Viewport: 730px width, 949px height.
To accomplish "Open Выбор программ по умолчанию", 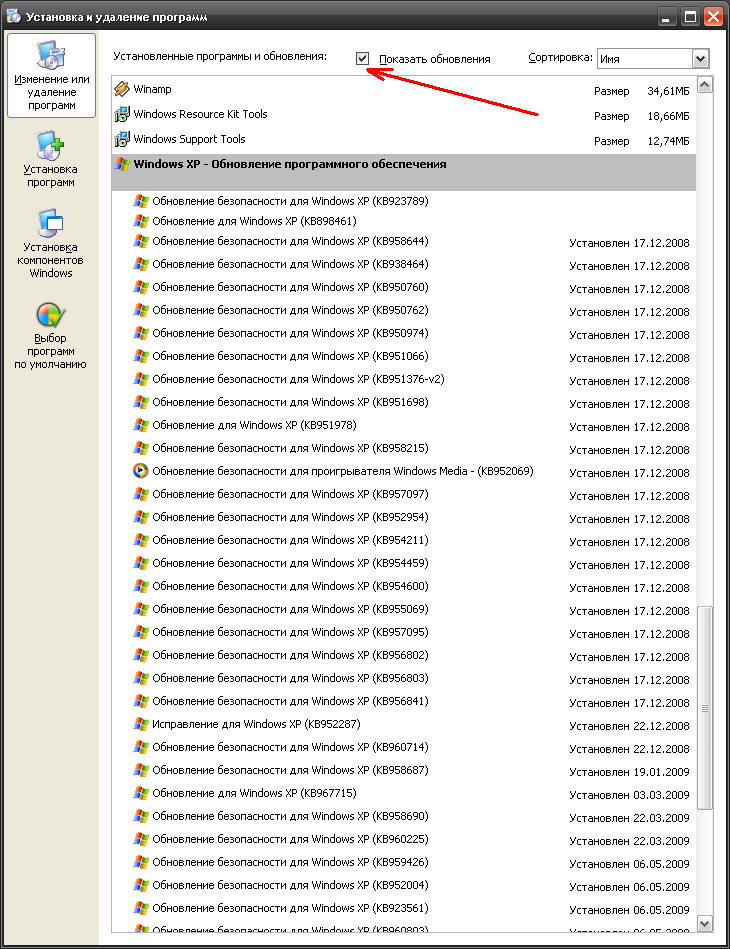I will [51, 335].
